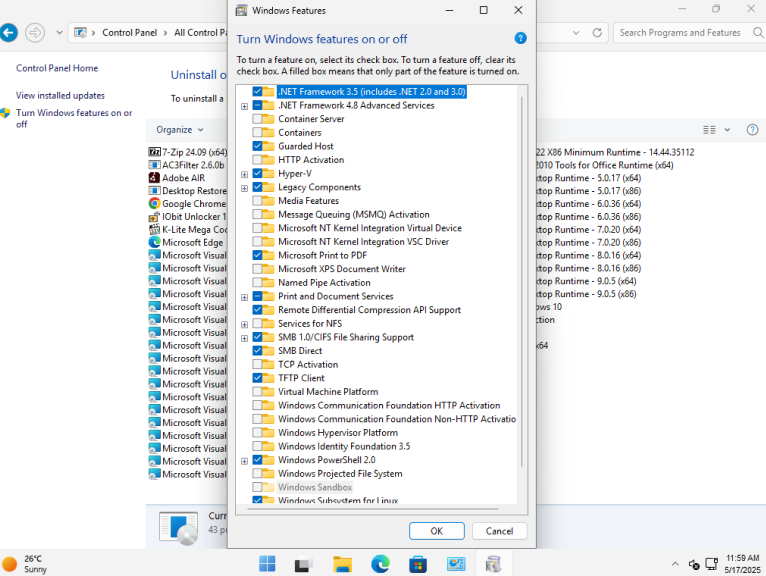Click OK in Windows Features dialog

click(437, 531)
